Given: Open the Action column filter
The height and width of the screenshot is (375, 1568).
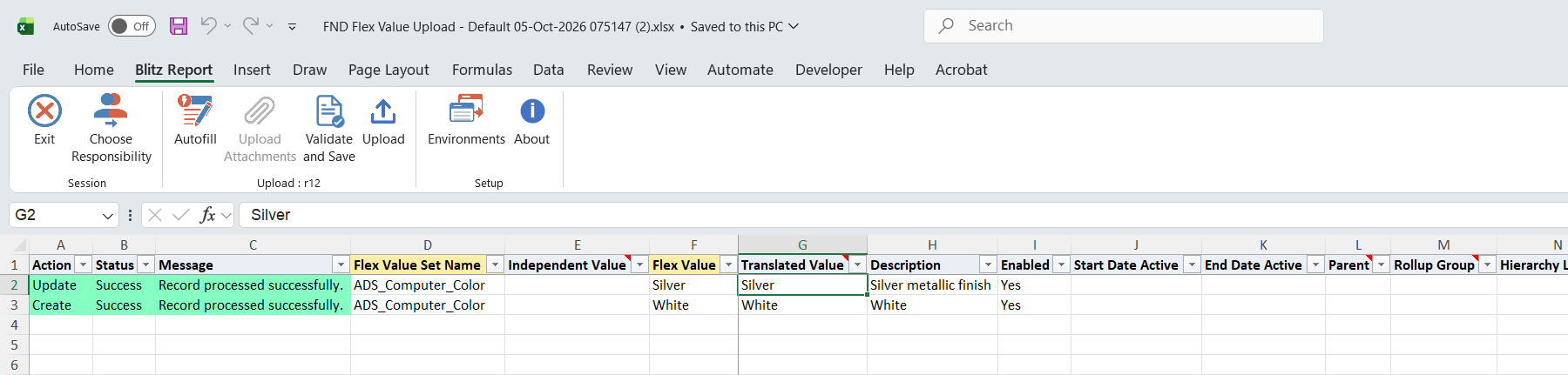Looking at the screenshot, I should pyautogui.click(x=84, y=265).
